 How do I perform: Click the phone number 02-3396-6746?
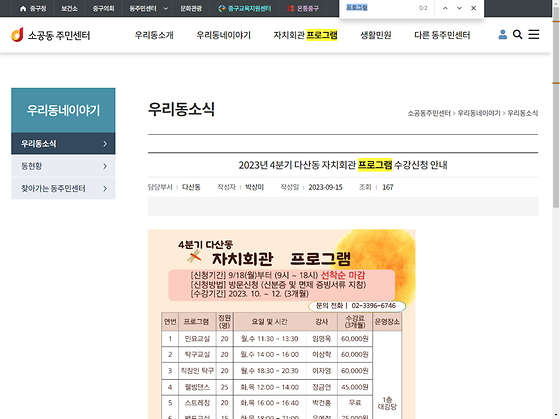click(x=374, y=306)
